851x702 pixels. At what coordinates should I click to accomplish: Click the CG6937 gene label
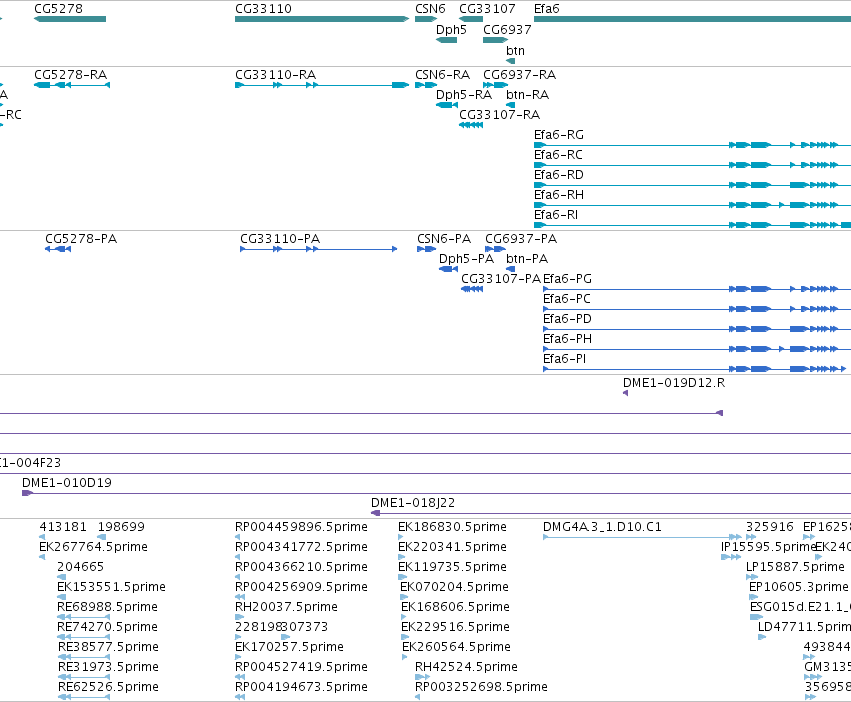[x=507, y=30]
